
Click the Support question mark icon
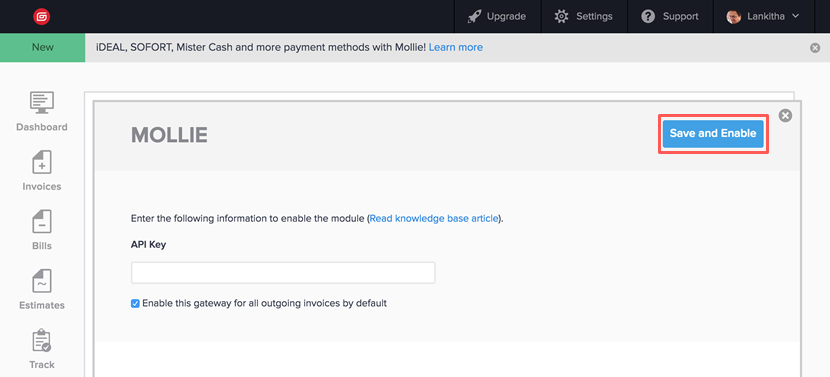pos(648,16)
